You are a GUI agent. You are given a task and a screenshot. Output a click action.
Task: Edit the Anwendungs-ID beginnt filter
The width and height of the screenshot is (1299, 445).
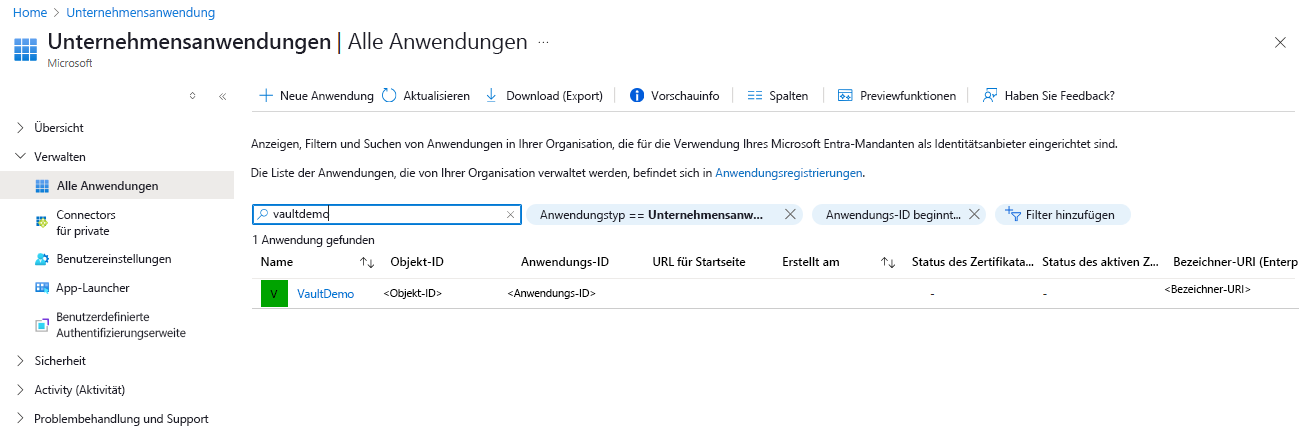pyautogui.click(x=893, y=214)
